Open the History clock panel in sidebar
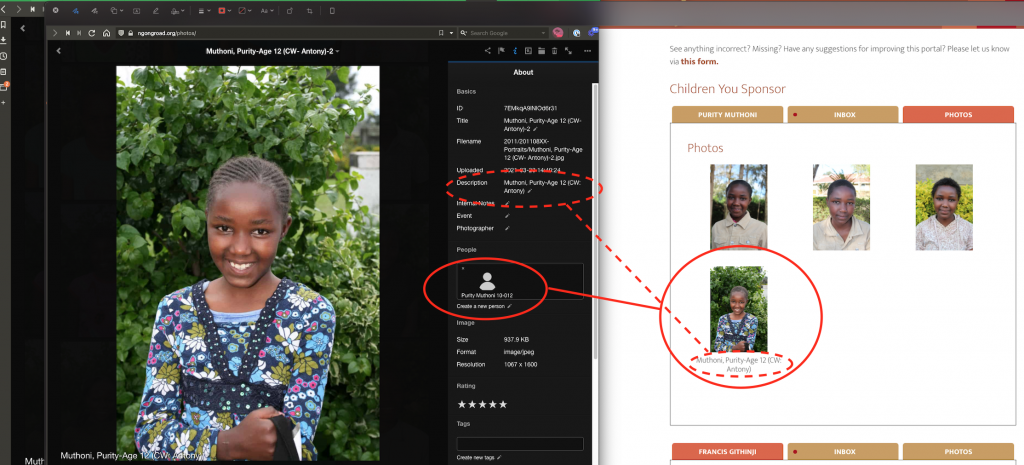Viewport: 1024px width, 465px height. click(x=3, y=56)
